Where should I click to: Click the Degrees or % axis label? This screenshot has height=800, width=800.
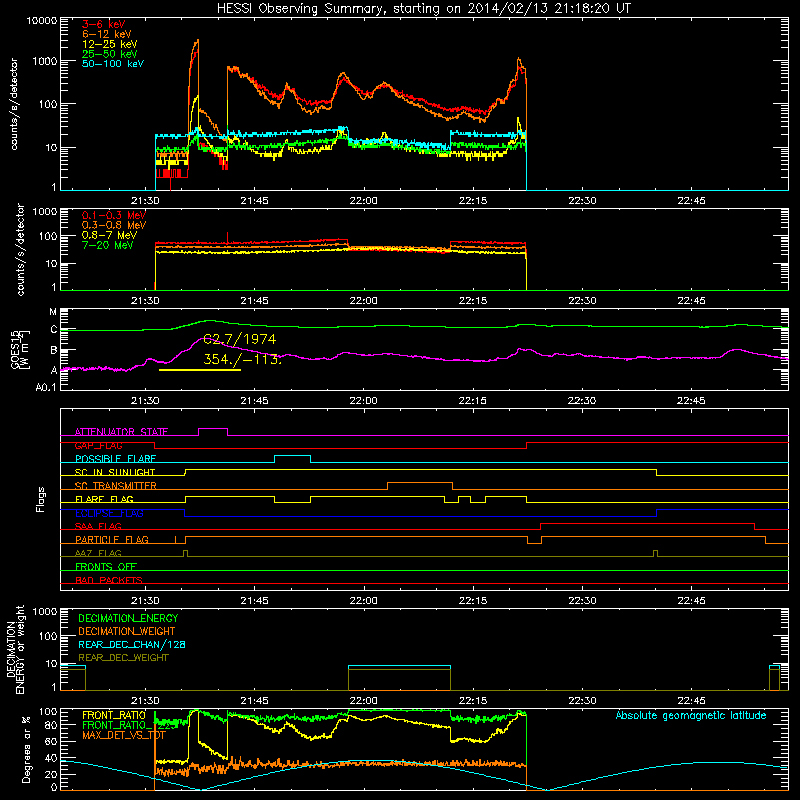click(26, 749)
